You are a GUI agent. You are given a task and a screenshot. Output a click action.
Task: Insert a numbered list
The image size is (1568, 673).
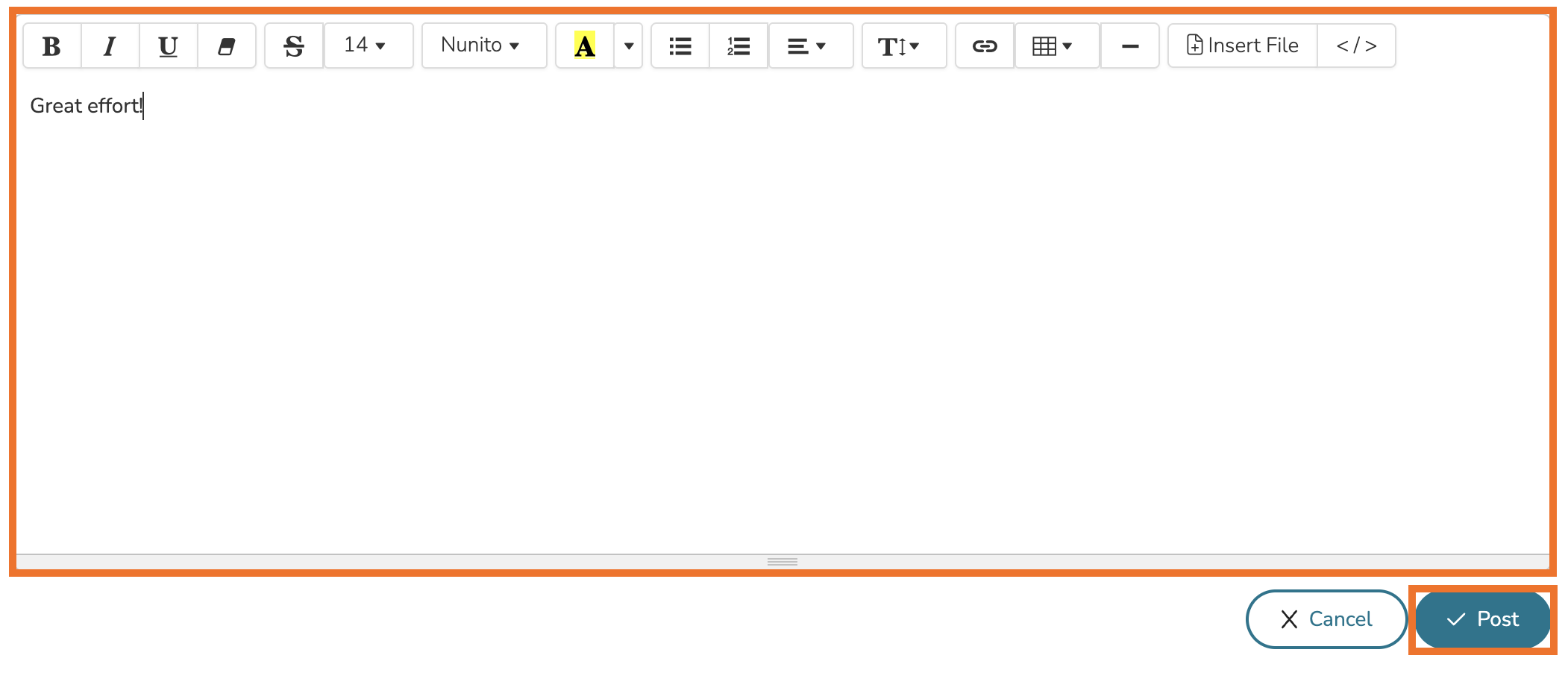tap(738, 46)
